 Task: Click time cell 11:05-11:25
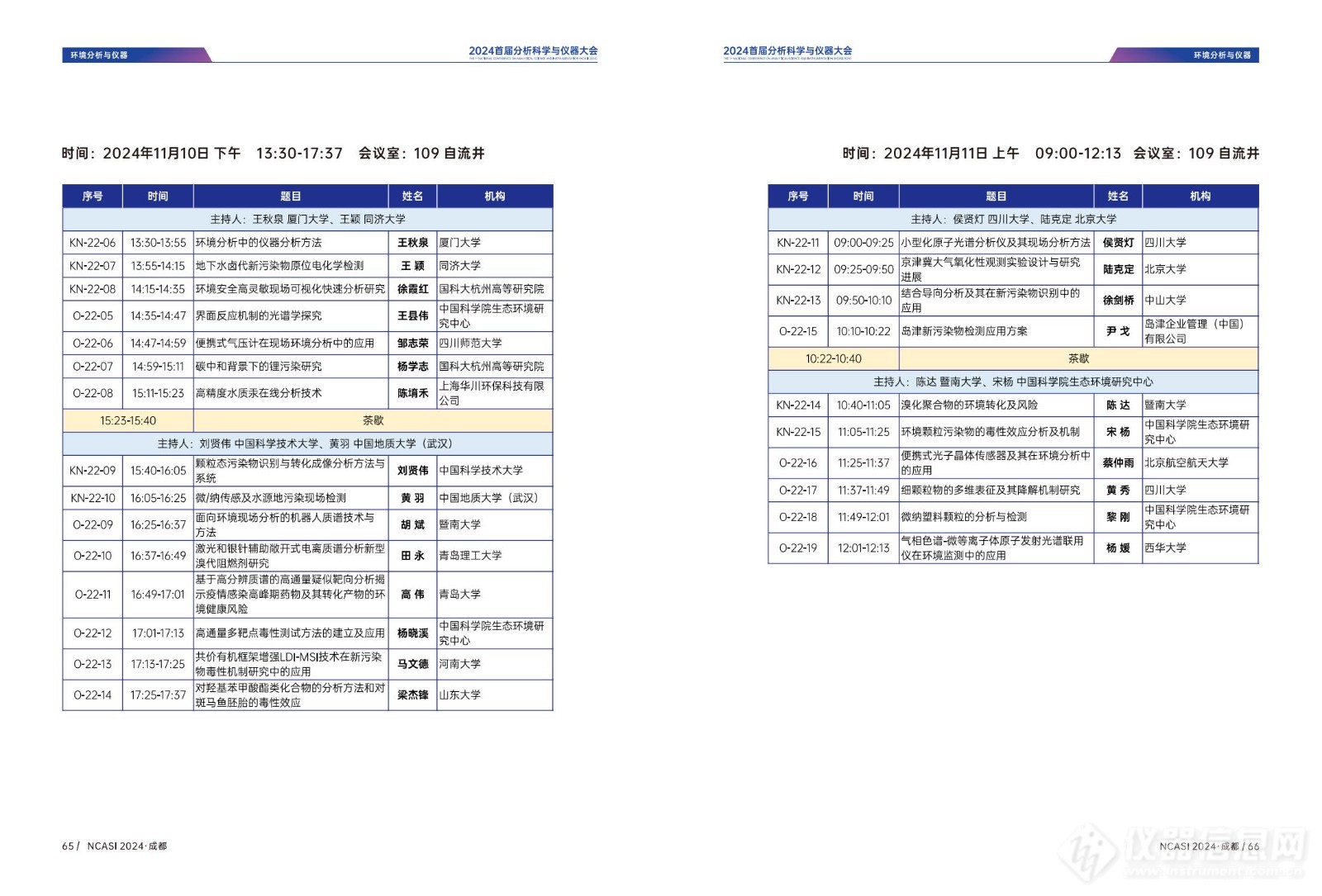[x=863, y=432]
